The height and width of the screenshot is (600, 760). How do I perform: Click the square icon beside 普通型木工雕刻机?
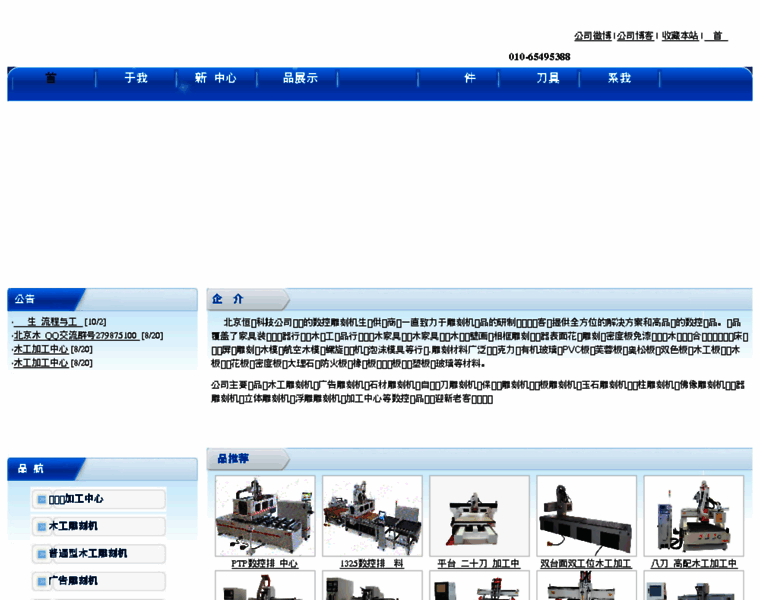tap(42, 554)
